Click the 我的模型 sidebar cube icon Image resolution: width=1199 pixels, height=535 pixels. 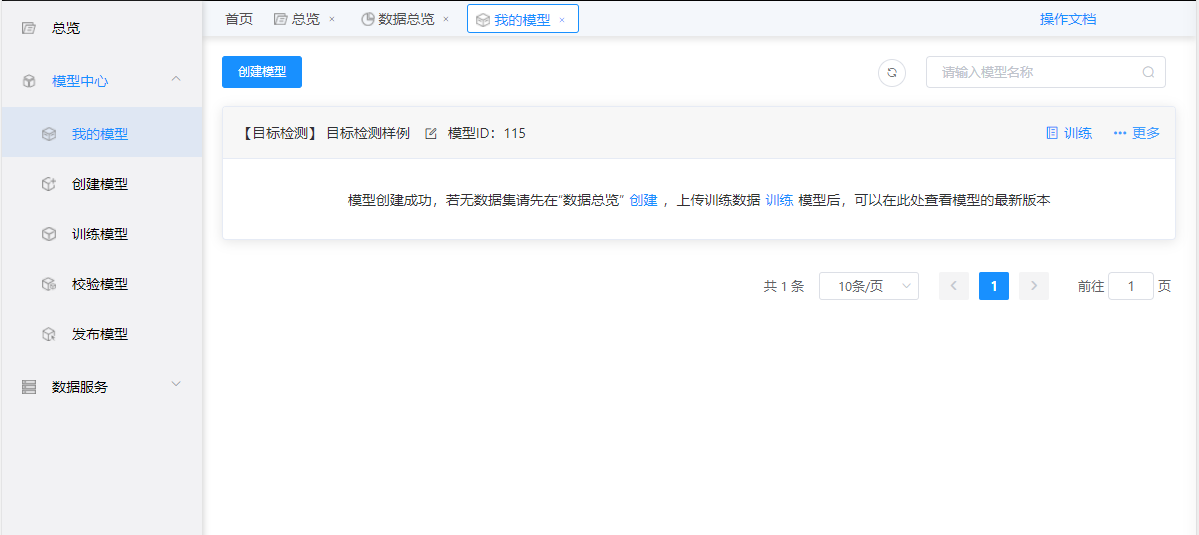click(49, 135)
